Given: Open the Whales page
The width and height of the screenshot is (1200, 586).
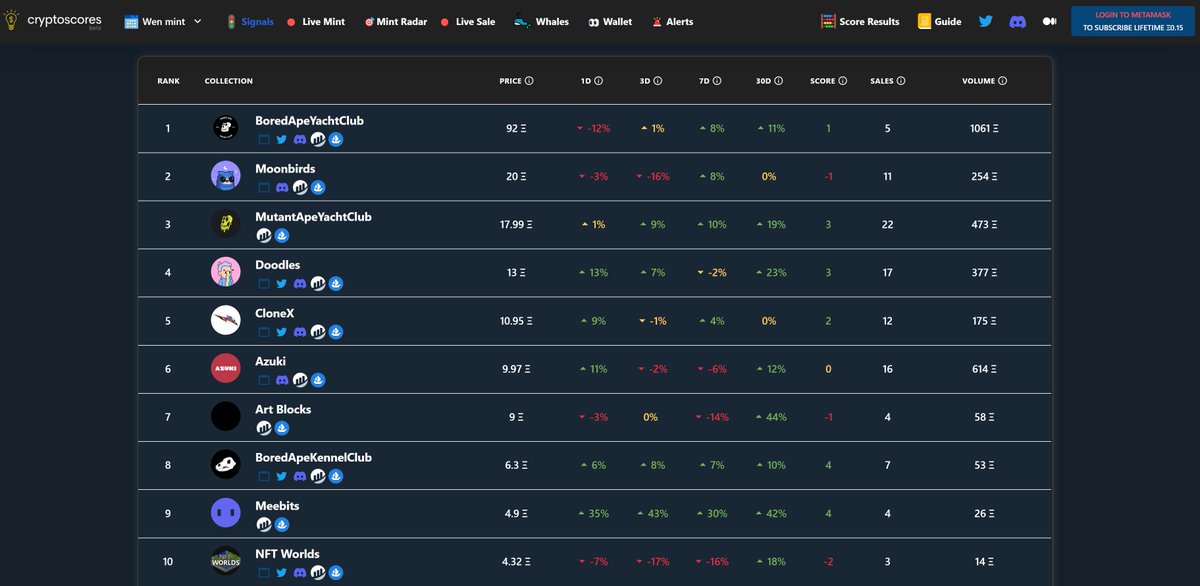Looking at the screenshot, I should pos(541,21).
